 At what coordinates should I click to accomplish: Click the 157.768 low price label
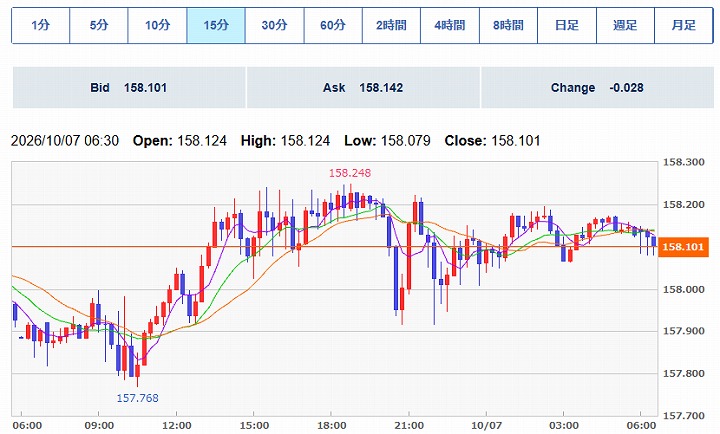(137, 398)
